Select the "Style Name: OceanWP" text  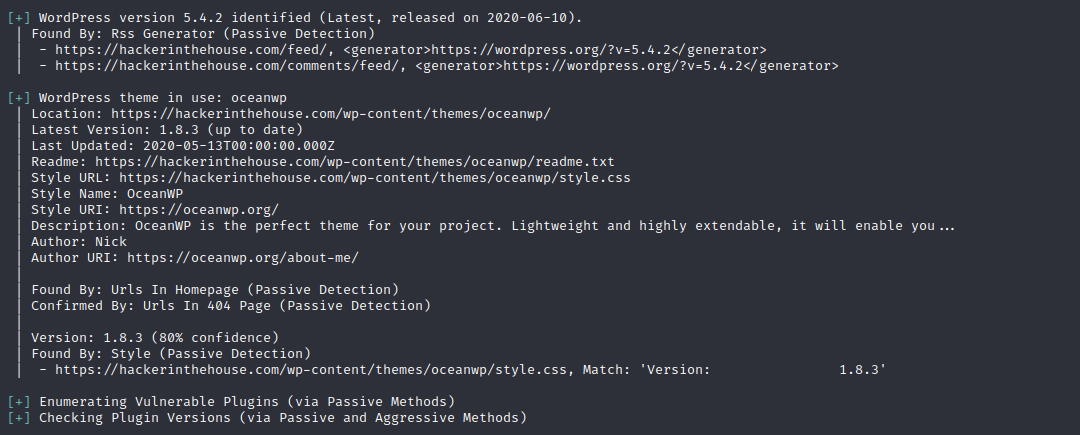pos(106,194)
